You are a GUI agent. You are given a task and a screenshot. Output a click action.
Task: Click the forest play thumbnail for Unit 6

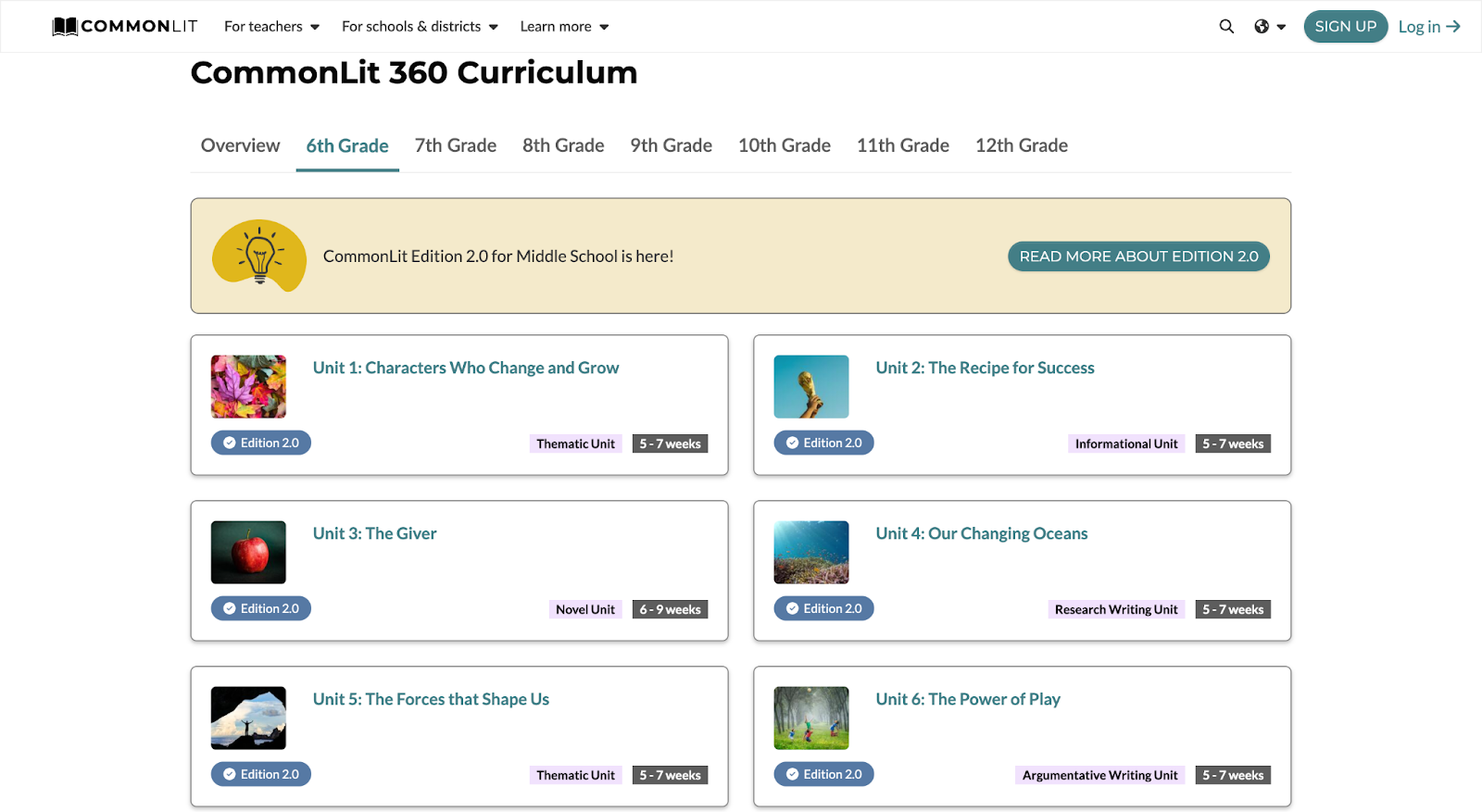(x=811, y=718)
